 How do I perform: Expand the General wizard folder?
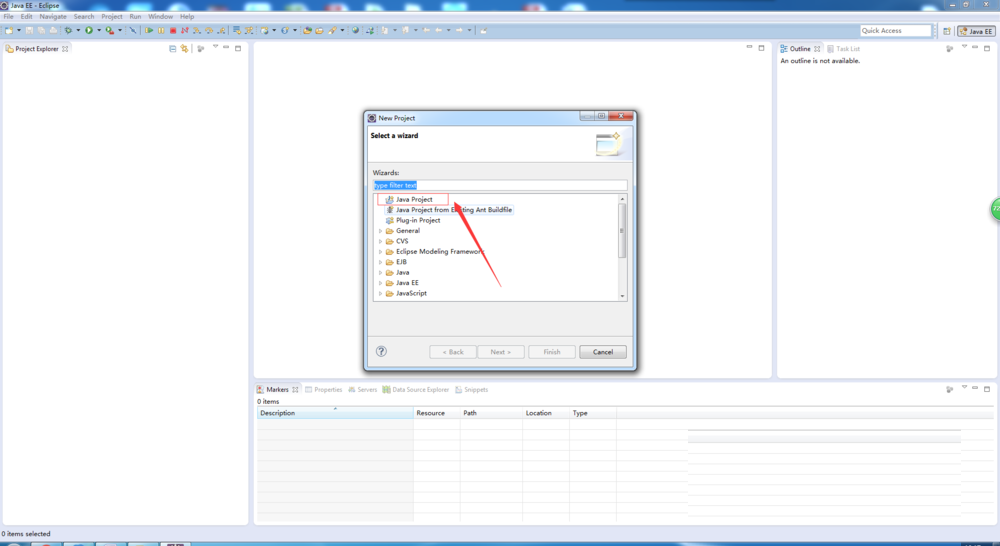coord(381,231)
